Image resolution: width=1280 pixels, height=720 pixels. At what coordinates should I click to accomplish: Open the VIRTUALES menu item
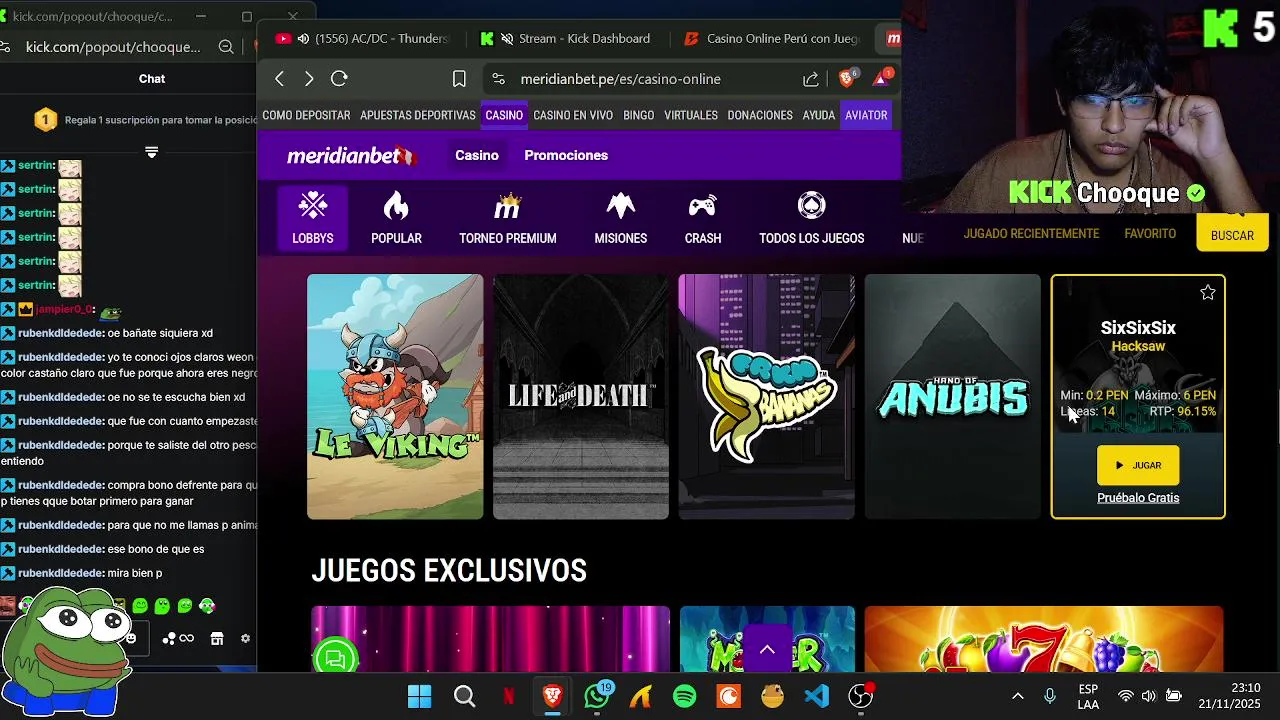coord(691,115)
